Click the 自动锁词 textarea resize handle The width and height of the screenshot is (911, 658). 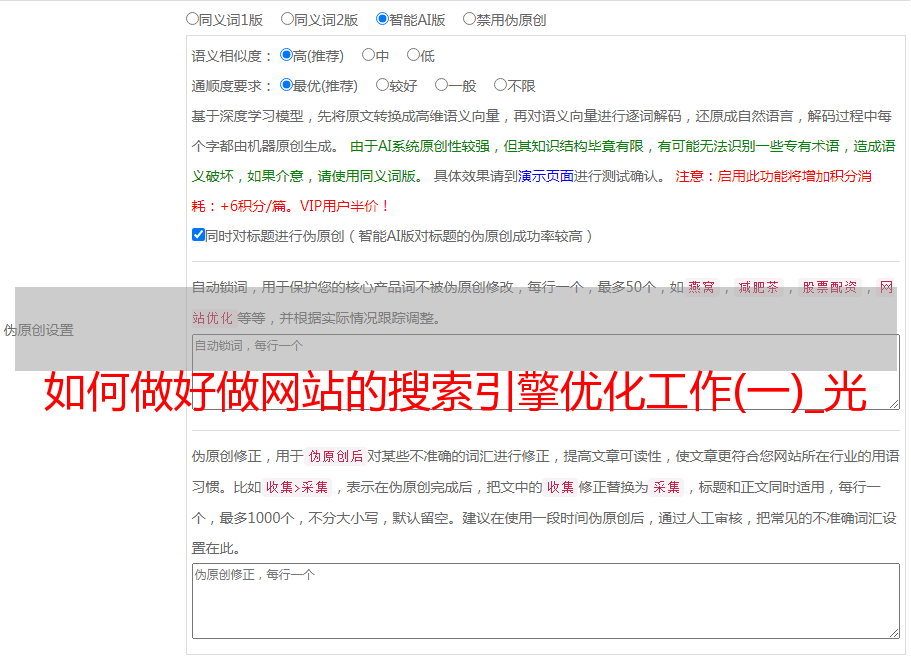coord(893,403)
